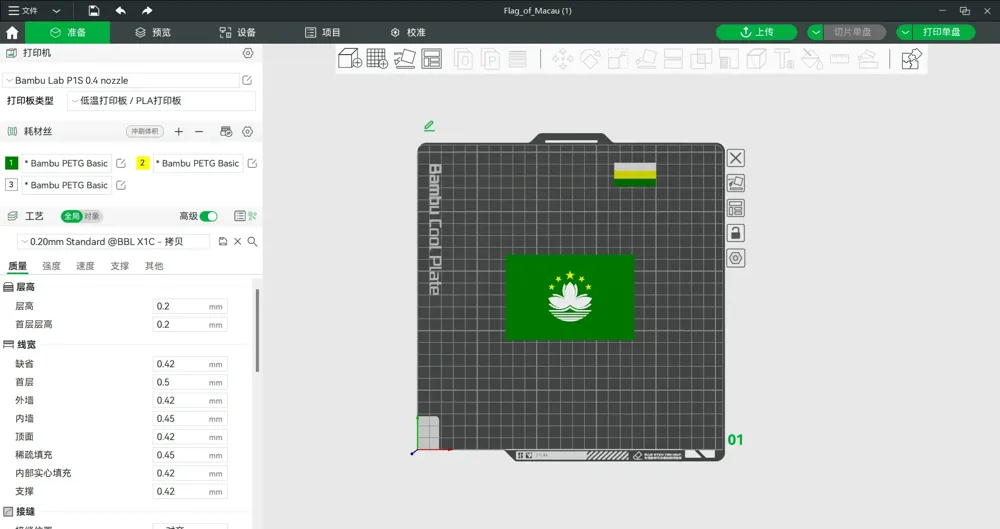1000x529 pixels.
Task: Select the 速度 speed settings tab
Action: click(85, 266)
